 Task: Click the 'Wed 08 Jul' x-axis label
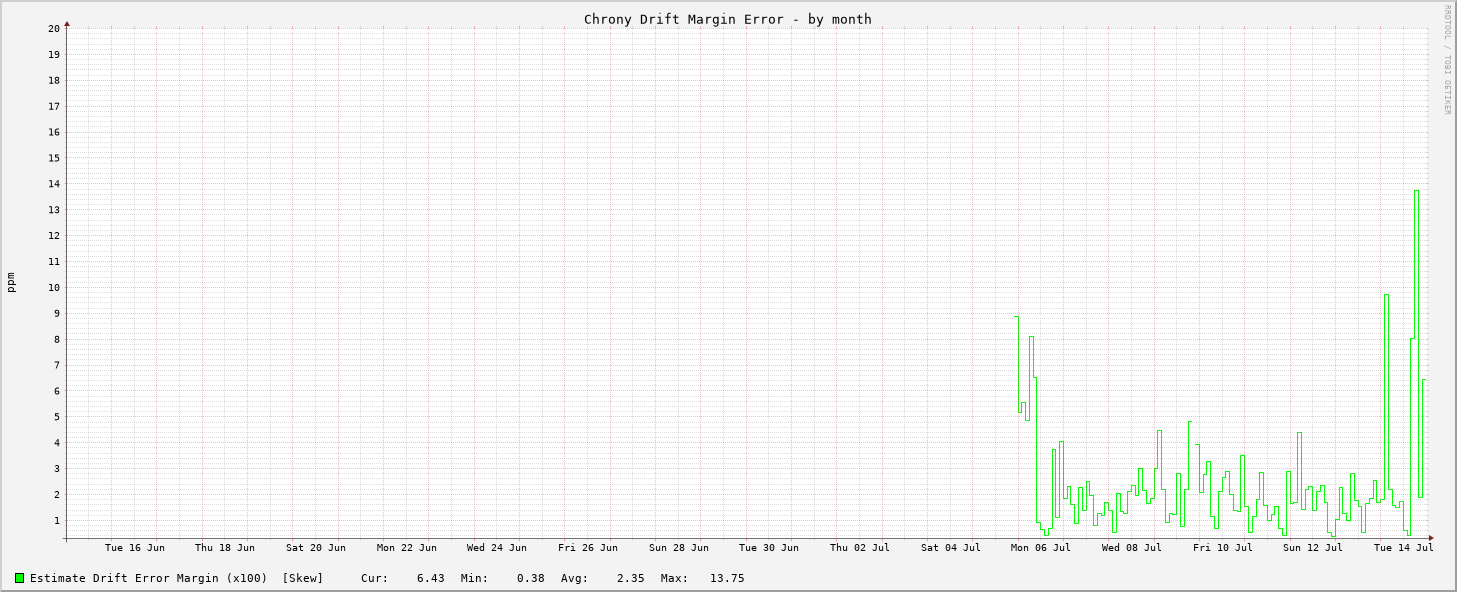click(1132, 547)
